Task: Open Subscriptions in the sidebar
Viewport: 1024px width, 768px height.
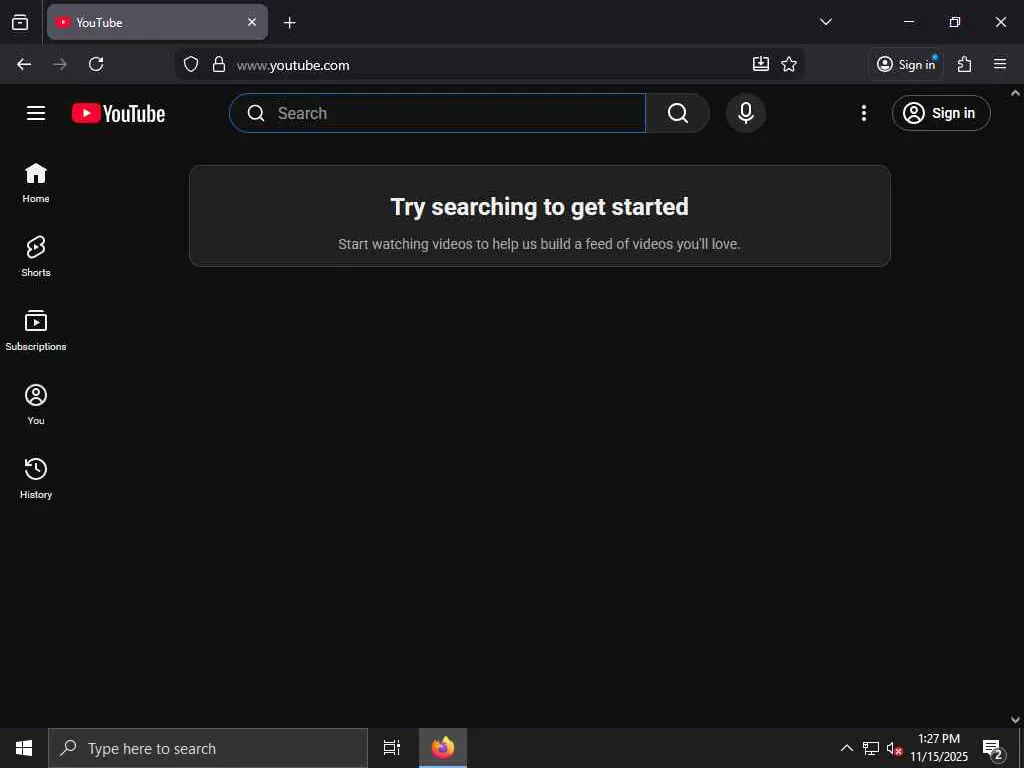Action: pos(36,330)
